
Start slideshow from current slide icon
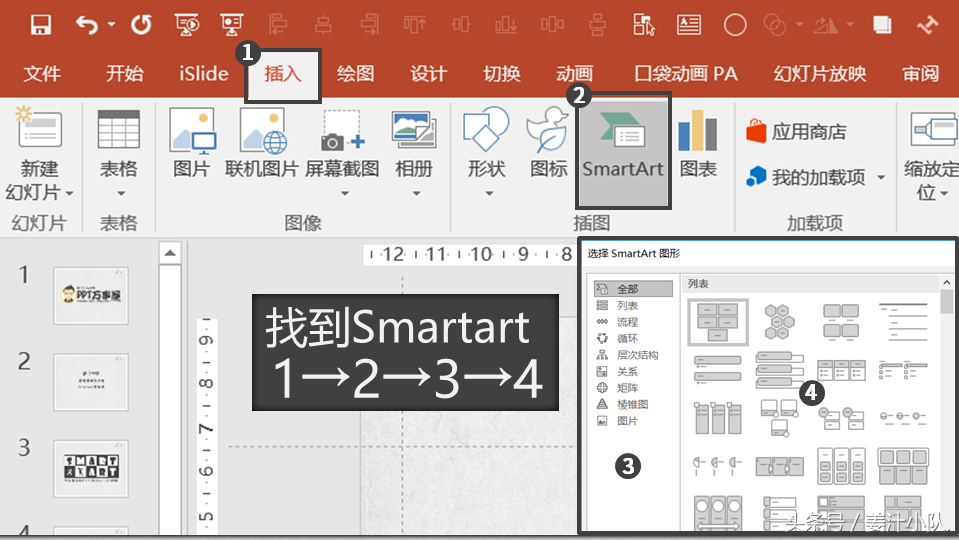pyautogui.click(x=232, y=25)
